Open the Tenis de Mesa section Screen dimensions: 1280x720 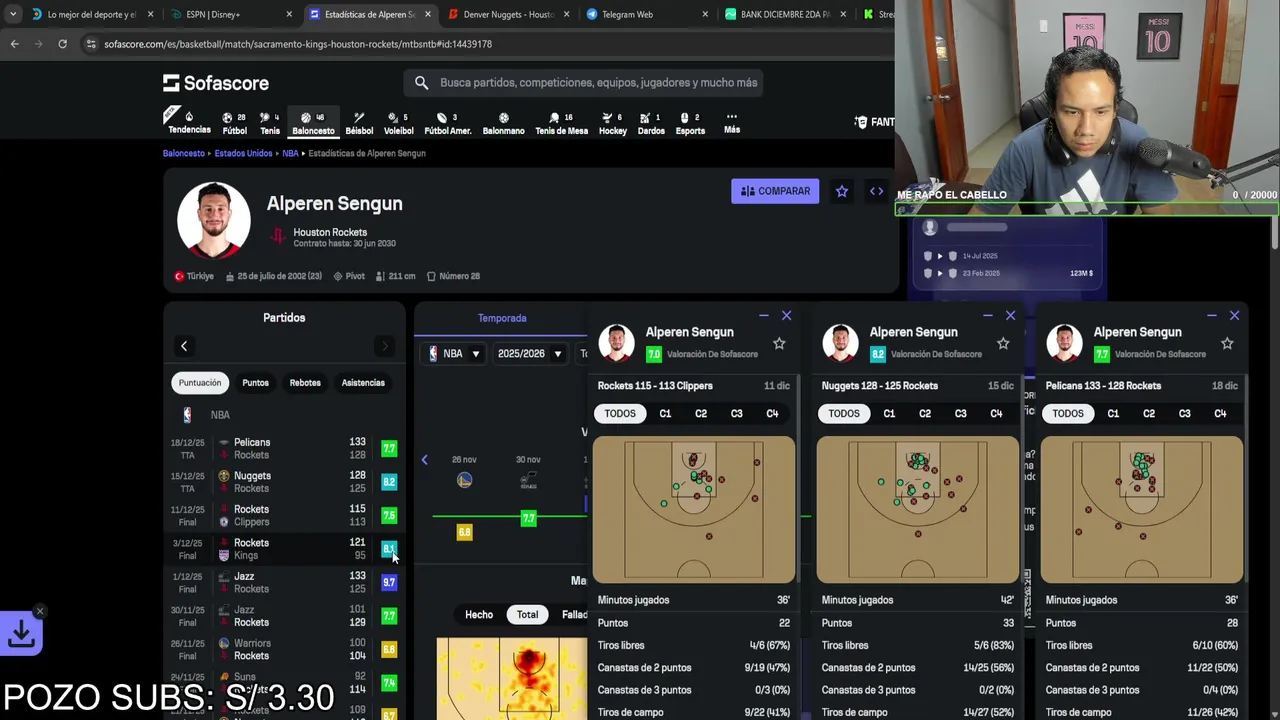click(x=561, y=123)
